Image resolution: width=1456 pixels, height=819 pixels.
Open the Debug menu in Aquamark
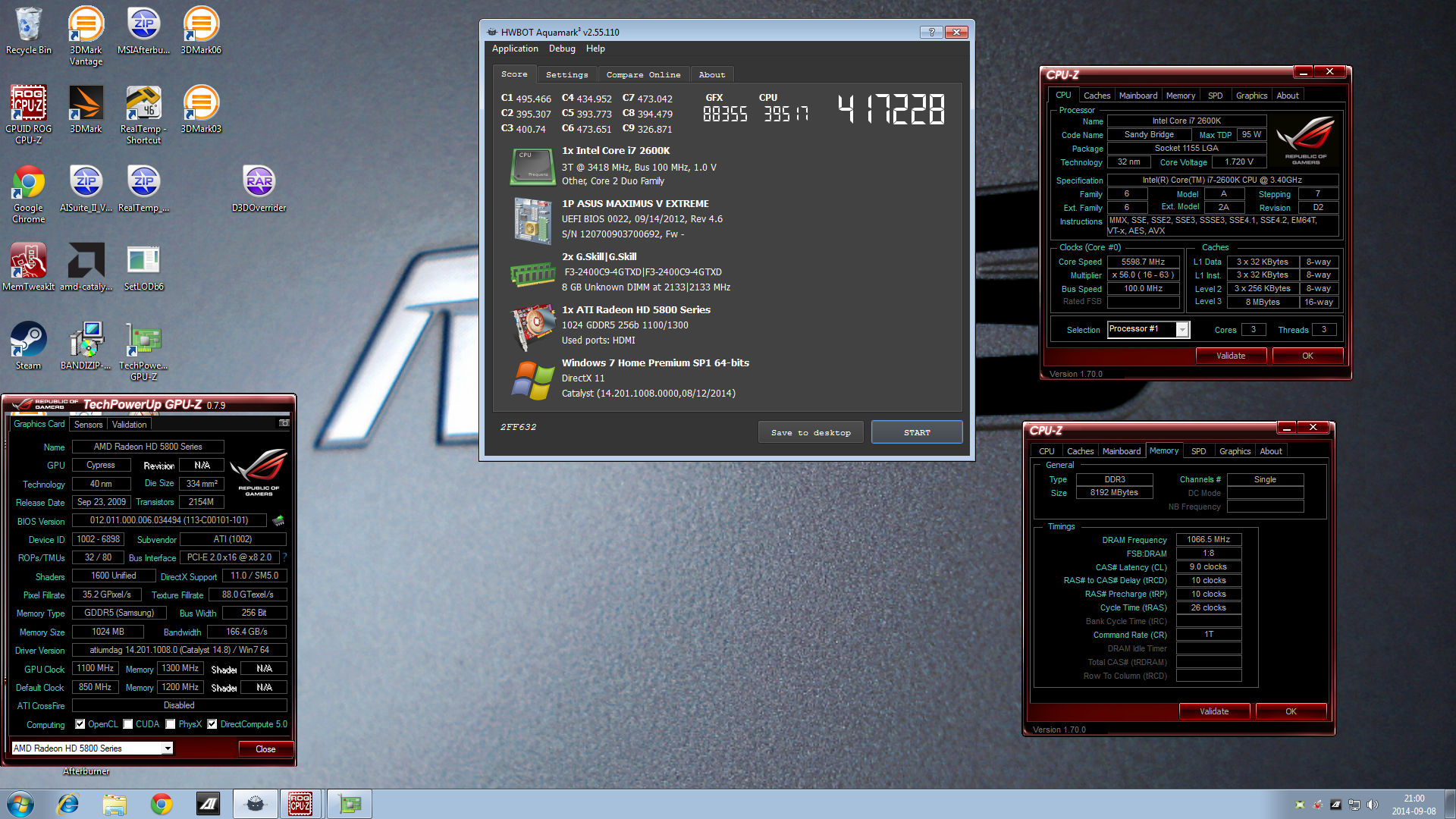tap(562, 49)
